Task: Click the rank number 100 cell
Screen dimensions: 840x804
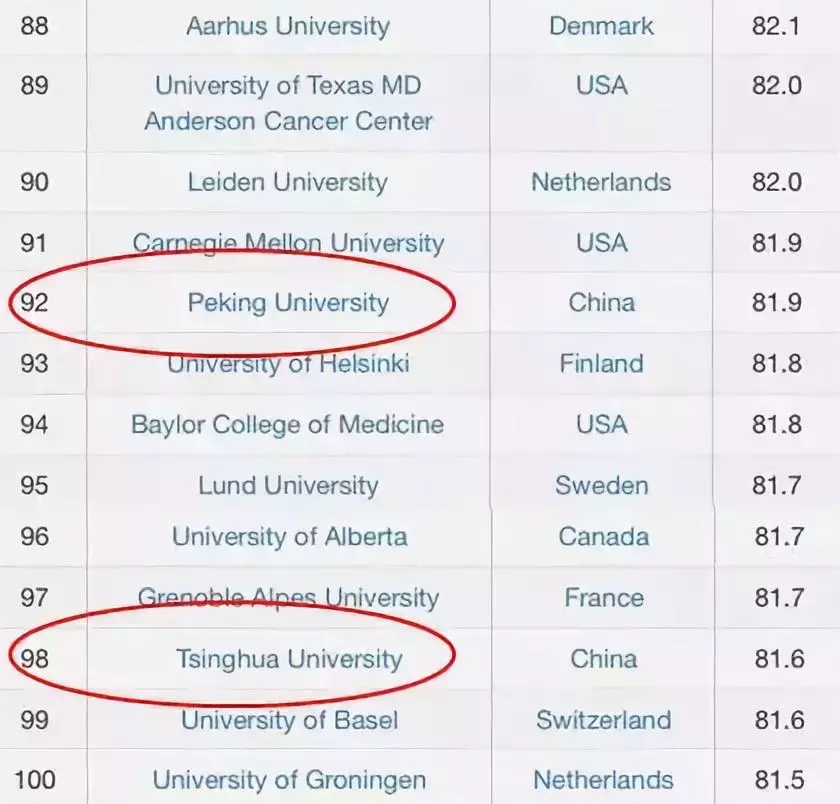Action: click(35, 780)
